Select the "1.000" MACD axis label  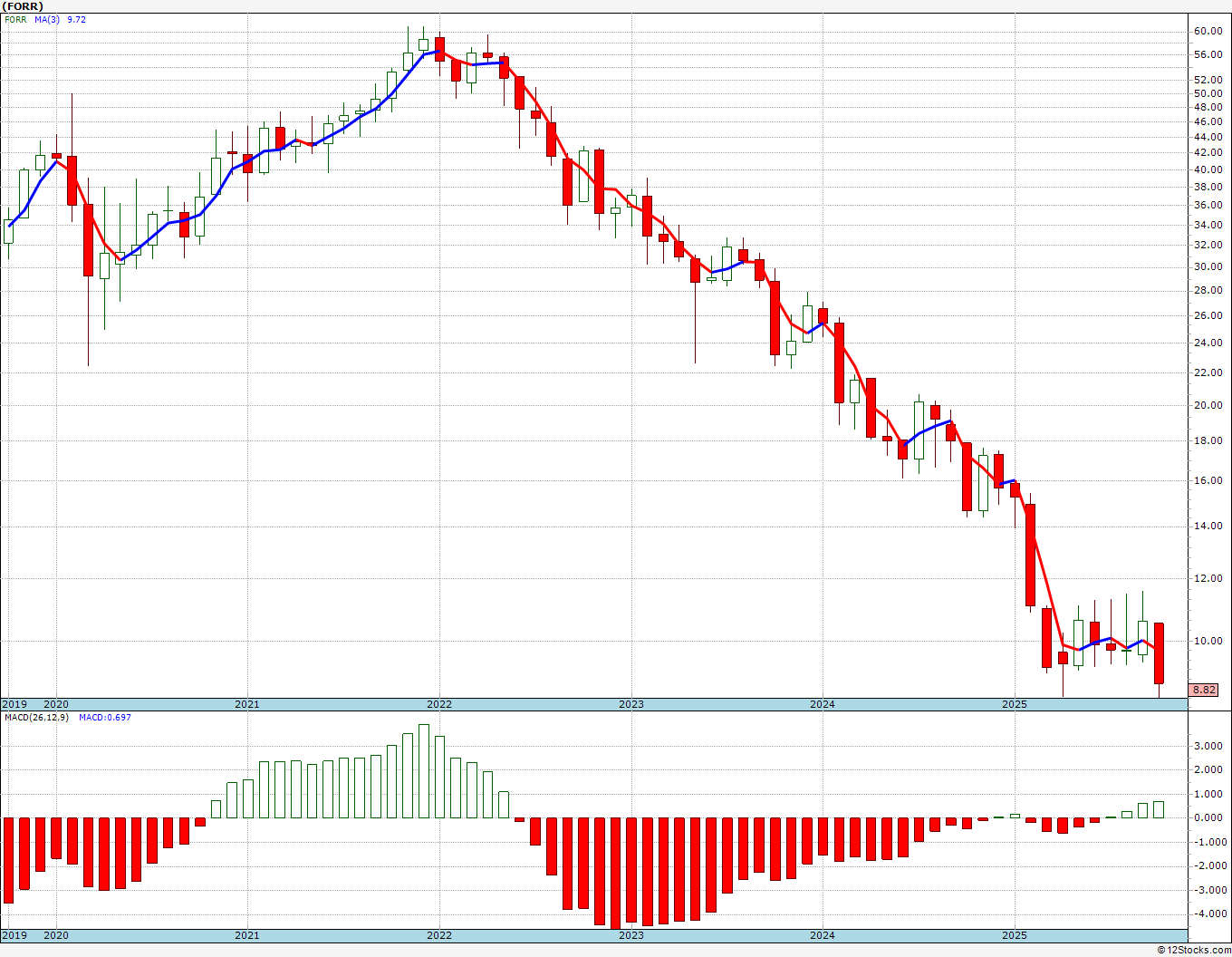pos(1209,794)
